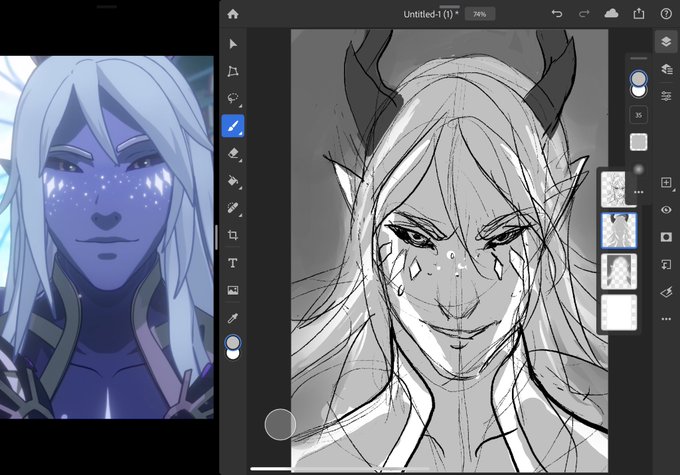
Task: Select the Crop tool
Action: (233, 235)
